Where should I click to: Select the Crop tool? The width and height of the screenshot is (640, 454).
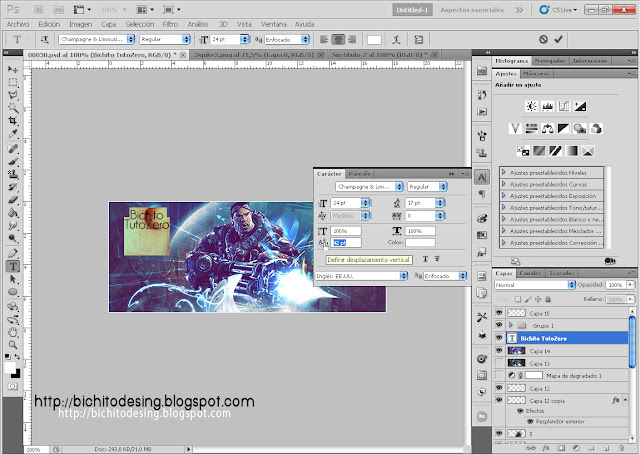[13, 120]
